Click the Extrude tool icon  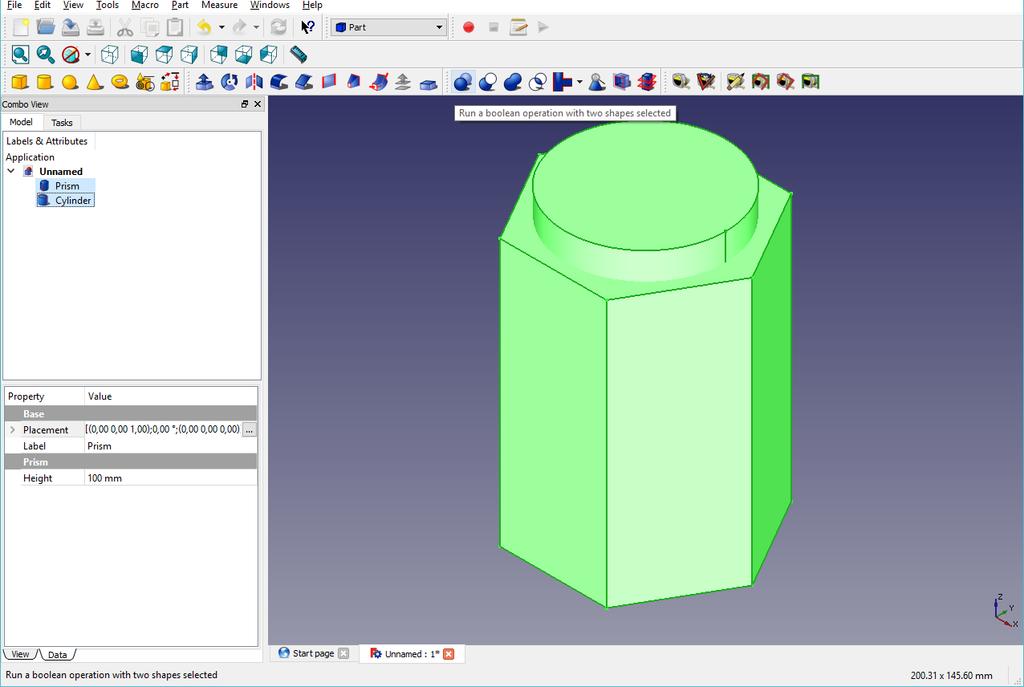[x=204, y=82]
